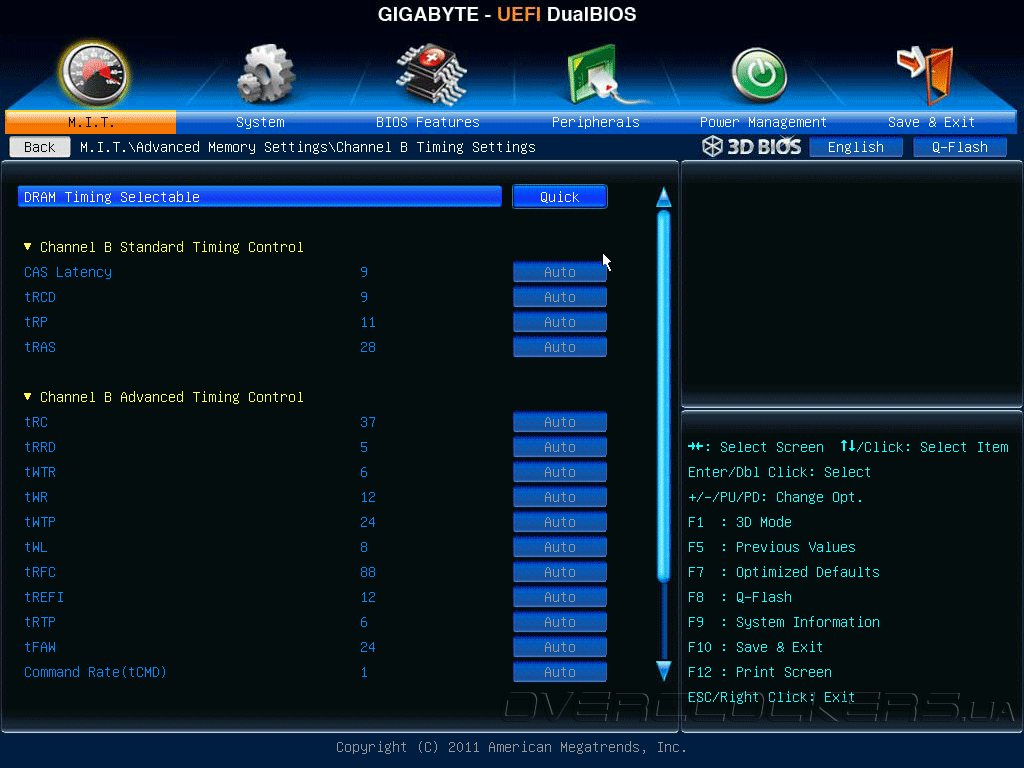Go Back to the previous menu
Image resolution: width=1024 pixels, height=768 pixels.
(40, 147)
